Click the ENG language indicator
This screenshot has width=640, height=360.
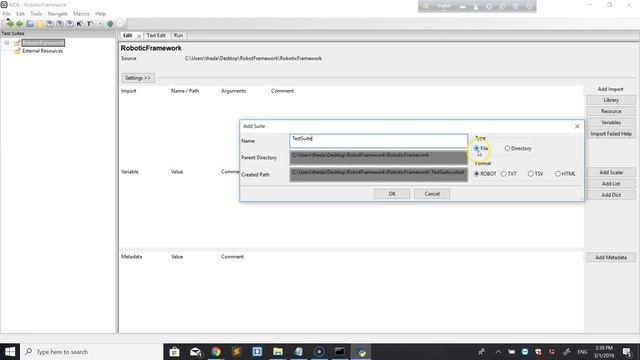point(582,351)
